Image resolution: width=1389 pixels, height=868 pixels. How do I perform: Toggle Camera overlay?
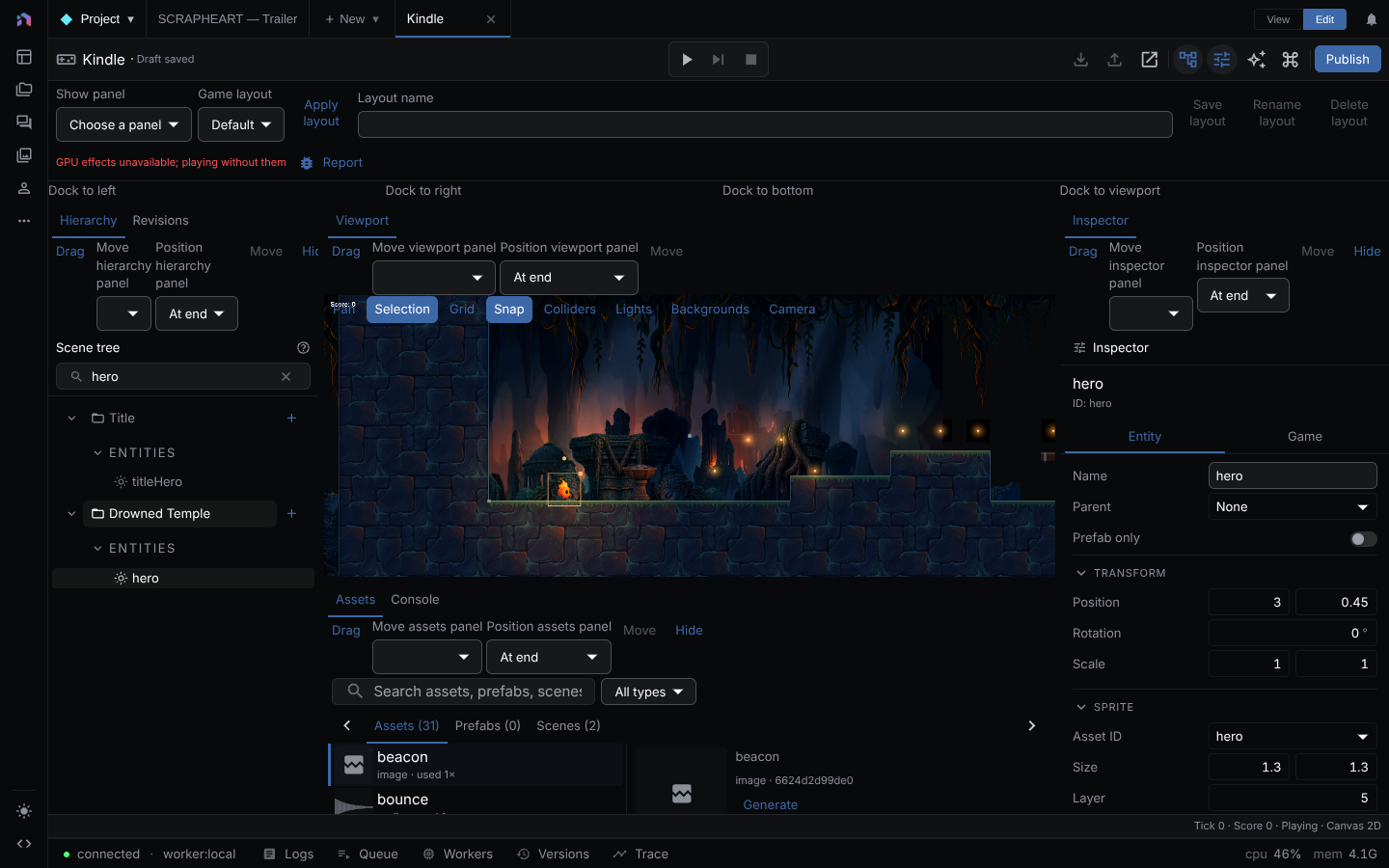pos(792,310)
